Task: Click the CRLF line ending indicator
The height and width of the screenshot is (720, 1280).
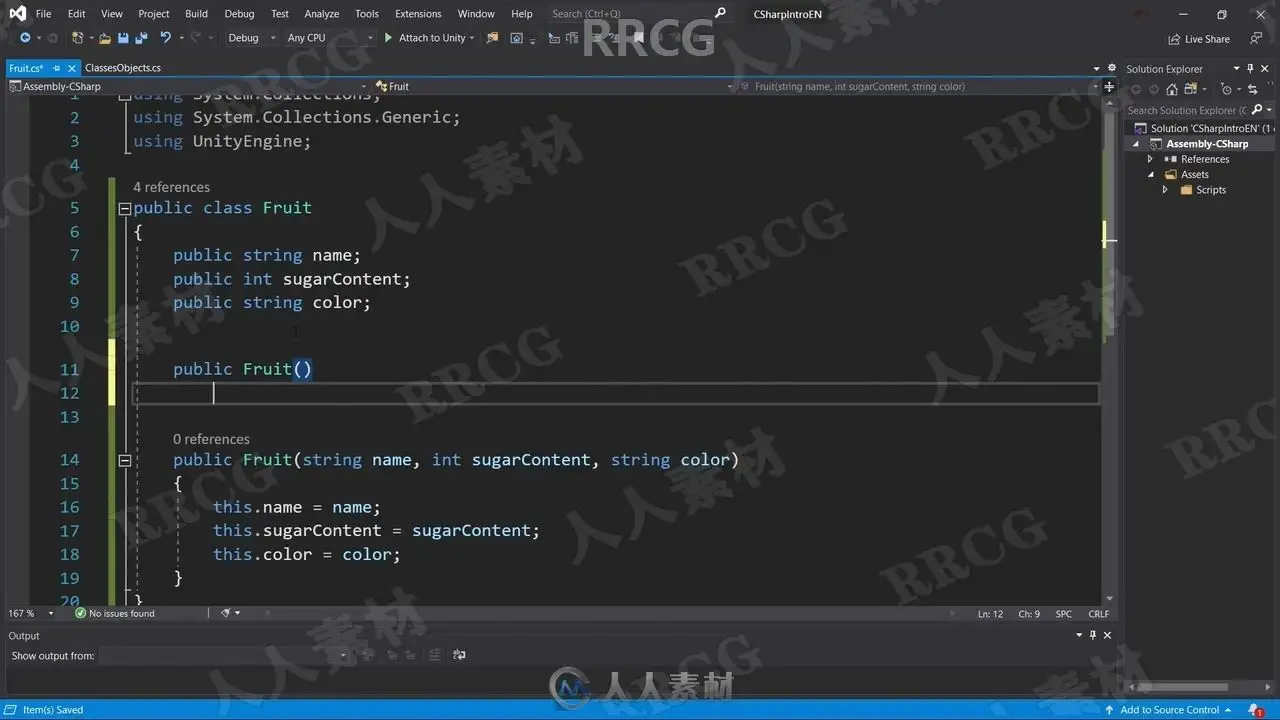Action: coord(1098,613)
